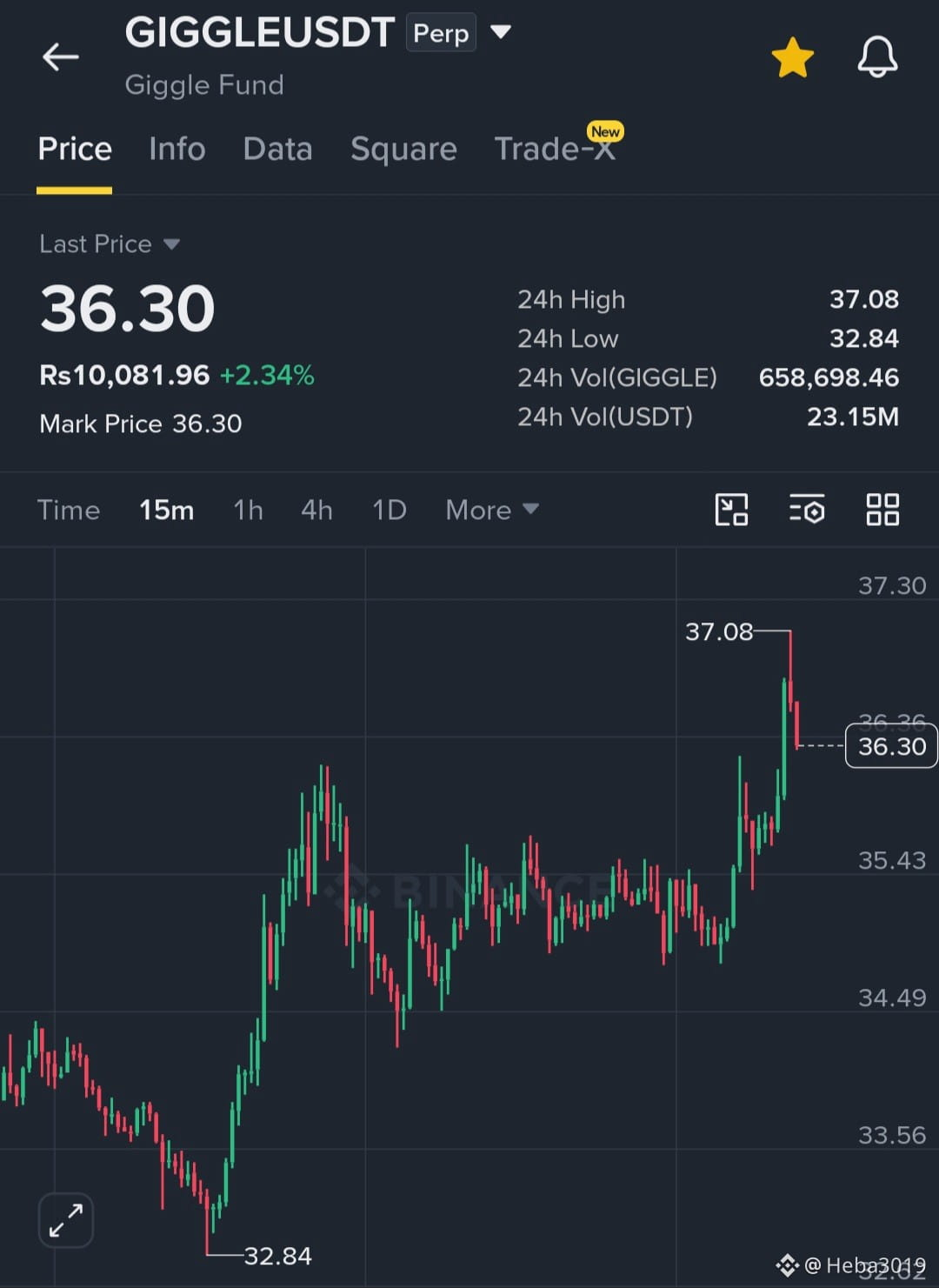Go back with the left arrow icon
This screenshot has width=939, height=1288.
(x=61, y=57)
